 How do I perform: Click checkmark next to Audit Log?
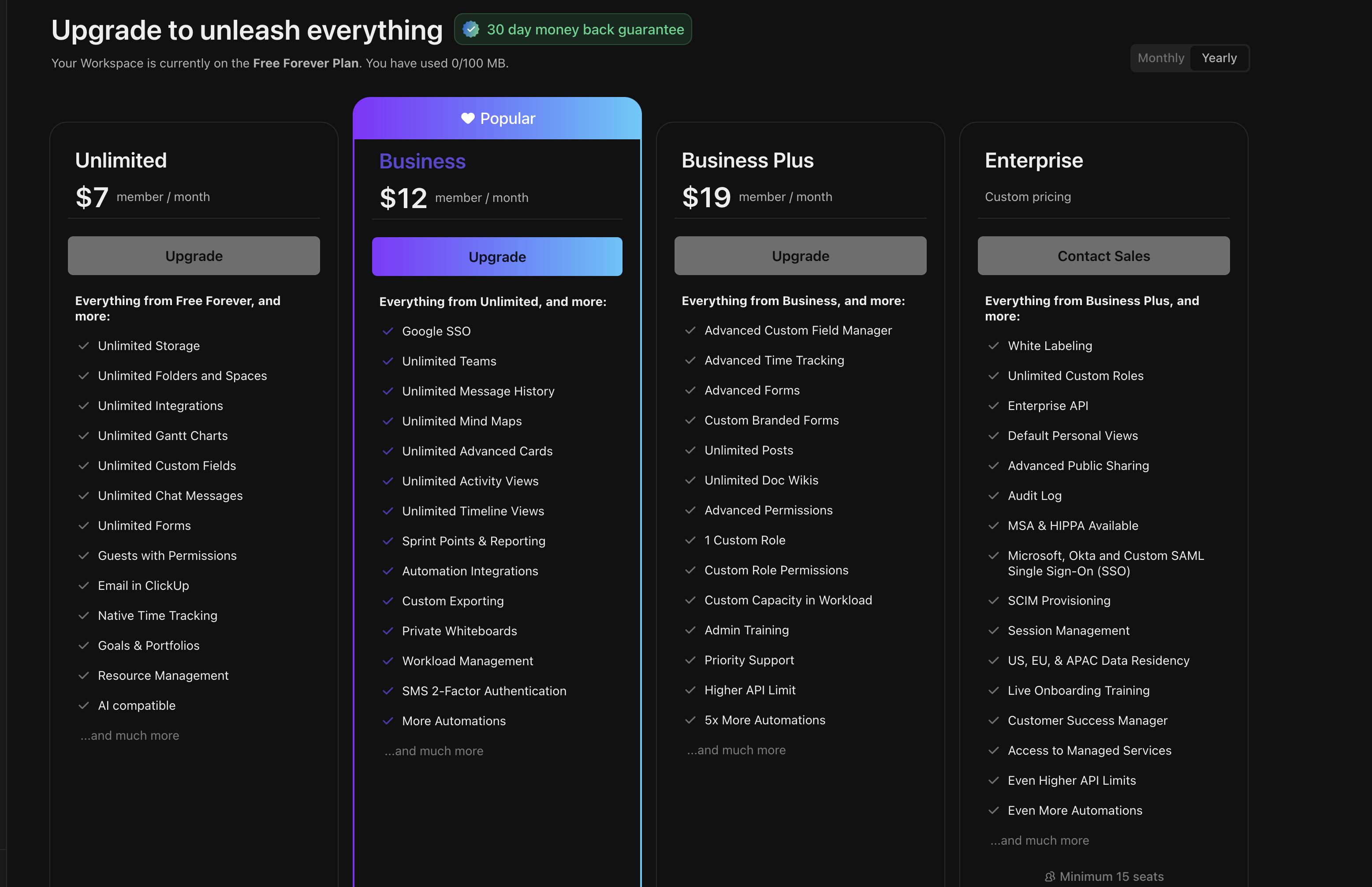(994, 496)
